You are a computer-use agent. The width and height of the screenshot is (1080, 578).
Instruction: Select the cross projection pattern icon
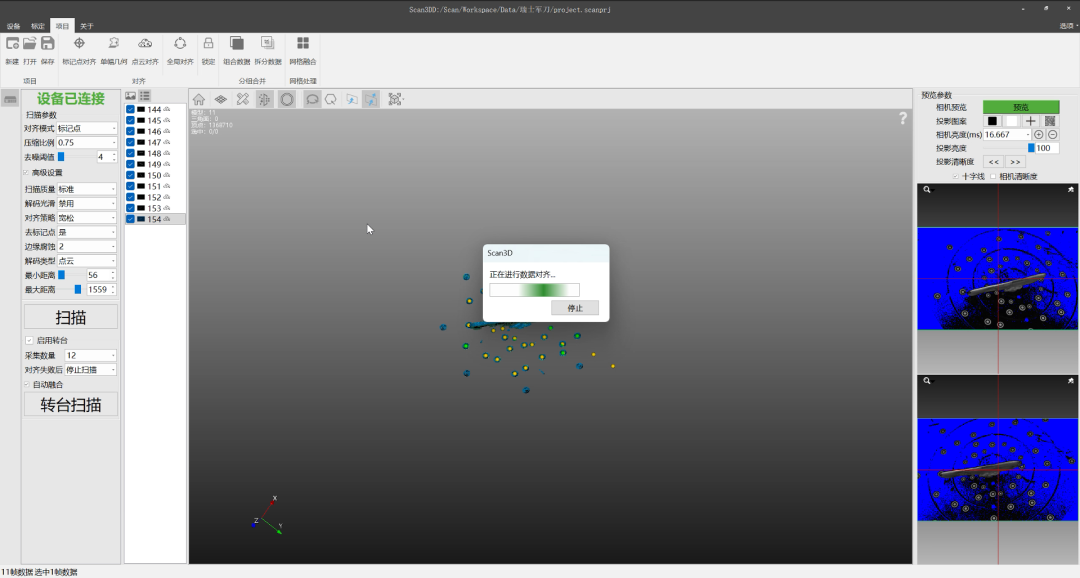[x=1030, y=121]
